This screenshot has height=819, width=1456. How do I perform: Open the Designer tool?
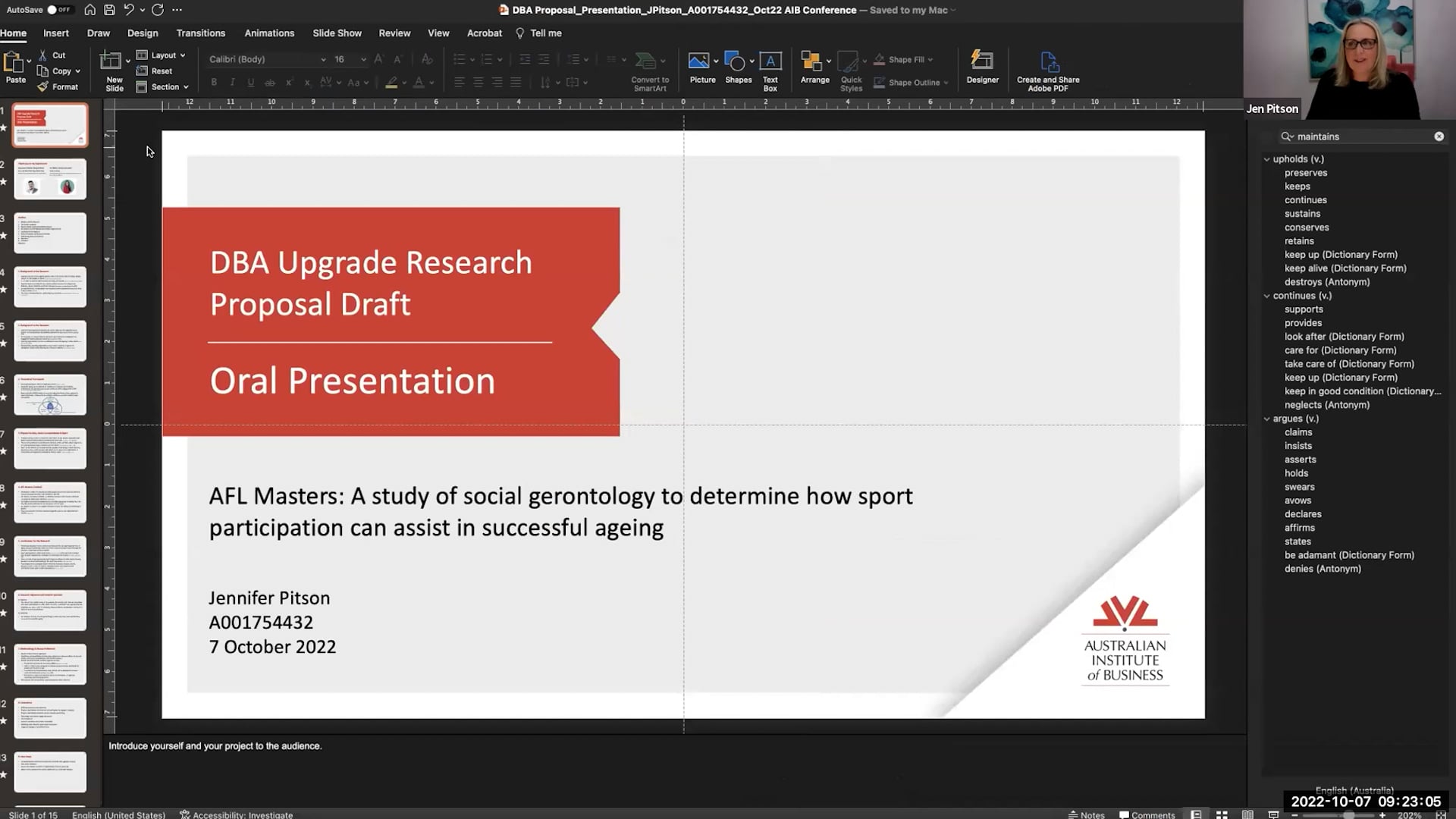coord(982,67)
